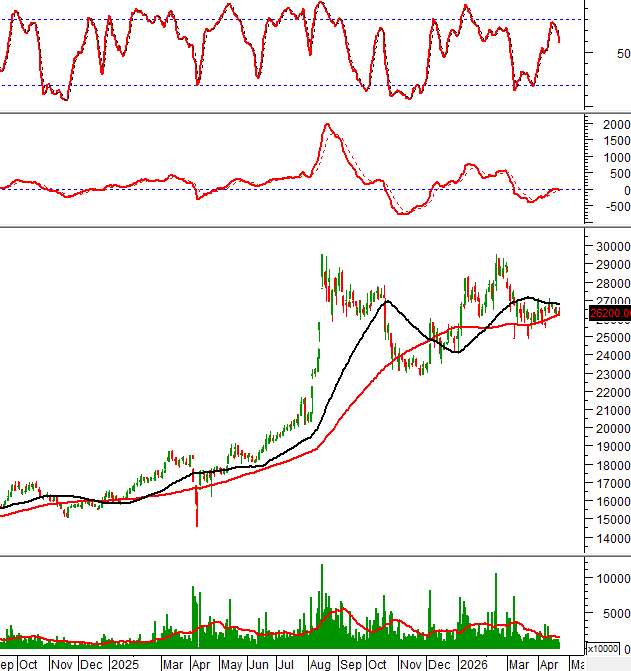Select the 2025 year label on time axis

click(125, 663)
